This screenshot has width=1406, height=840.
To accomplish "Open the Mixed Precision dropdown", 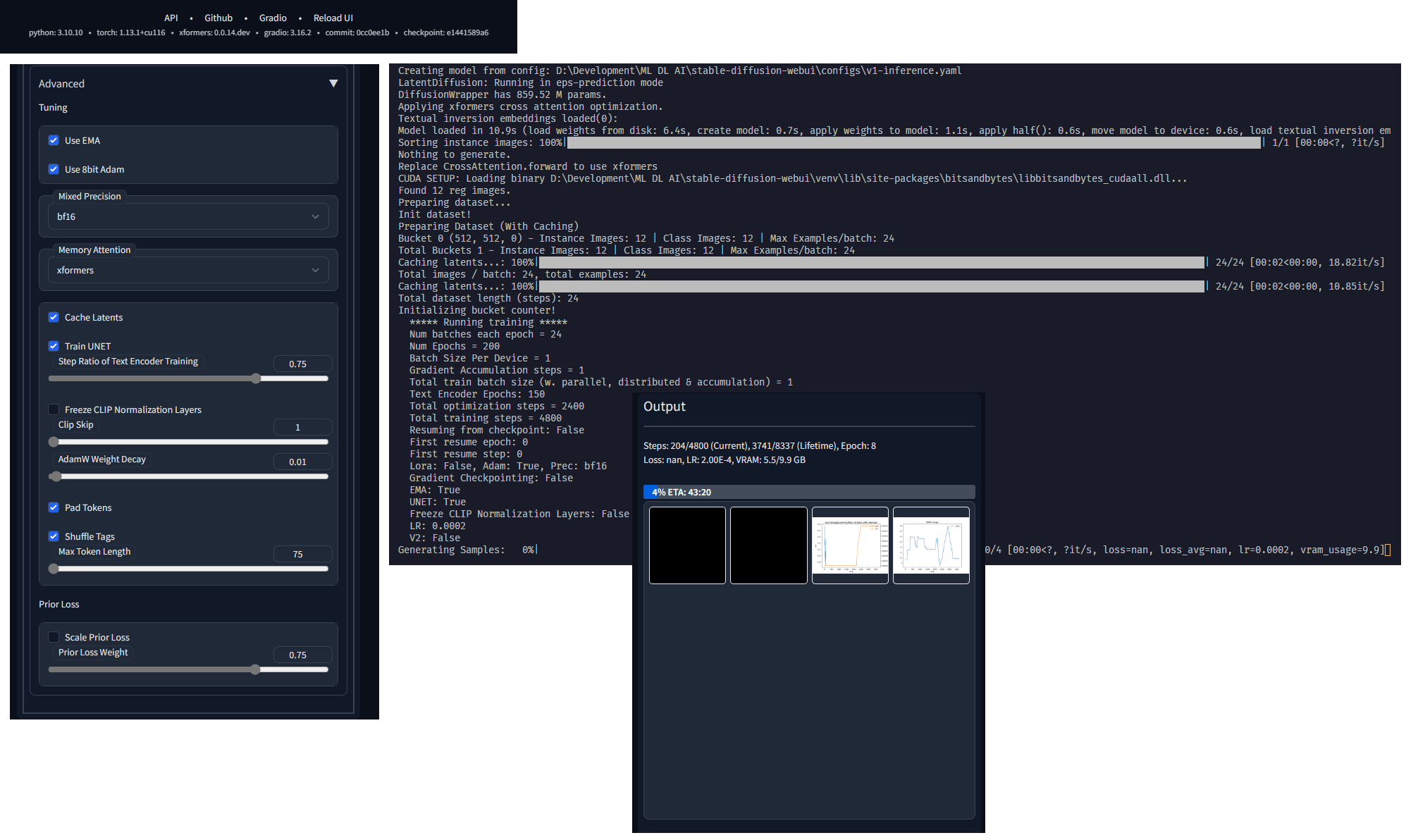I will tap(187, 217).
